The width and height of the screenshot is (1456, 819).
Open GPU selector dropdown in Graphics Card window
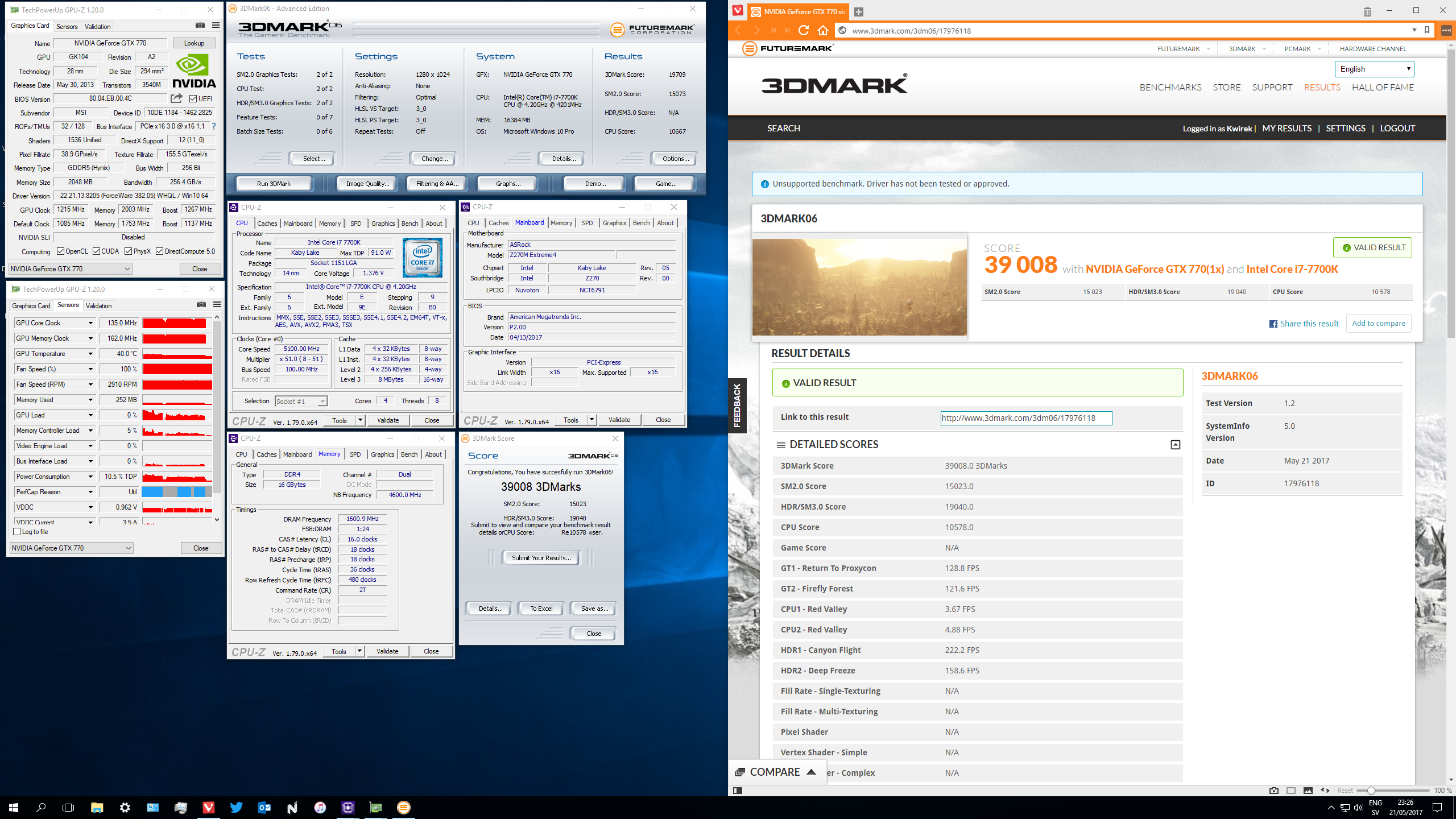point(71,269)
